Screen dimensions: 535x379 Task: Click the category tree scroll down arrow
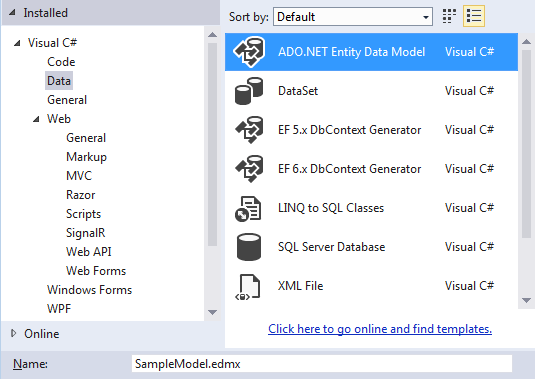coord(212,312)
